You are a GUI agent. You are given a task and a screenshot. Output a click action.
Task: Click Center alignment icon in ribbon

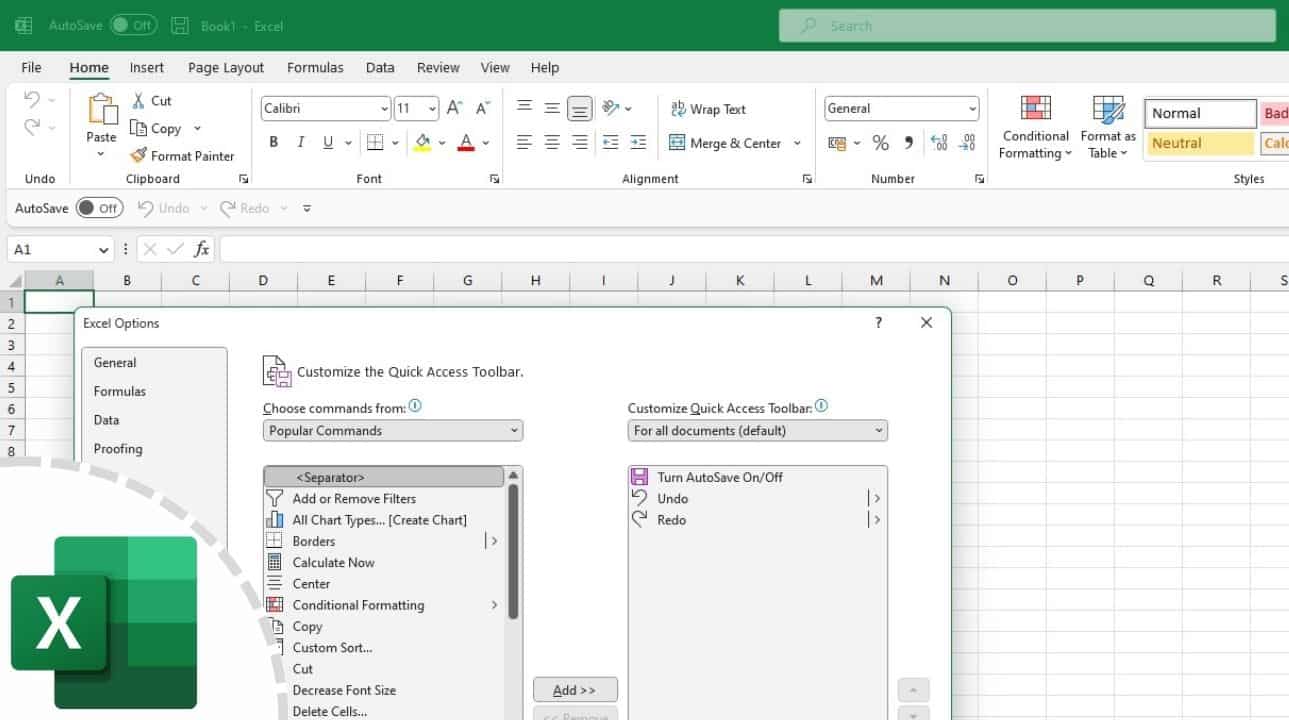pyautogui.click(x=552, y=143)
